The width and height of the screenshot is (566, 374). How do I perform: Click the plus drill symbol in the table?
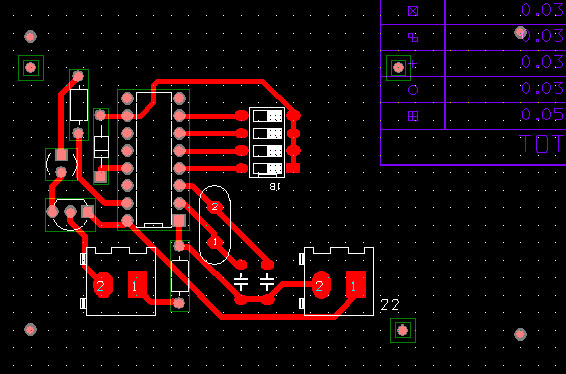[x=413, y=64]
